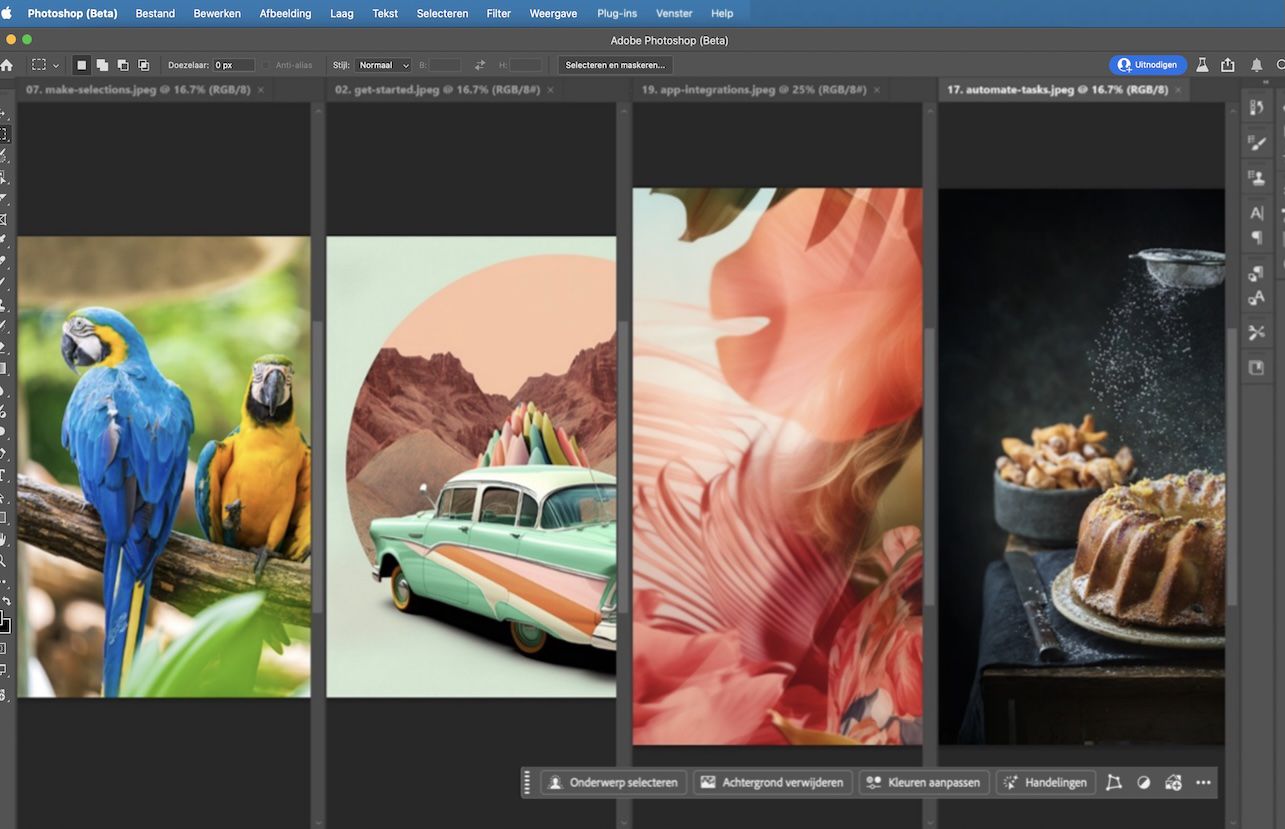
Task: Click the Home icon in the options bar
Action: (x=8, y=64)
